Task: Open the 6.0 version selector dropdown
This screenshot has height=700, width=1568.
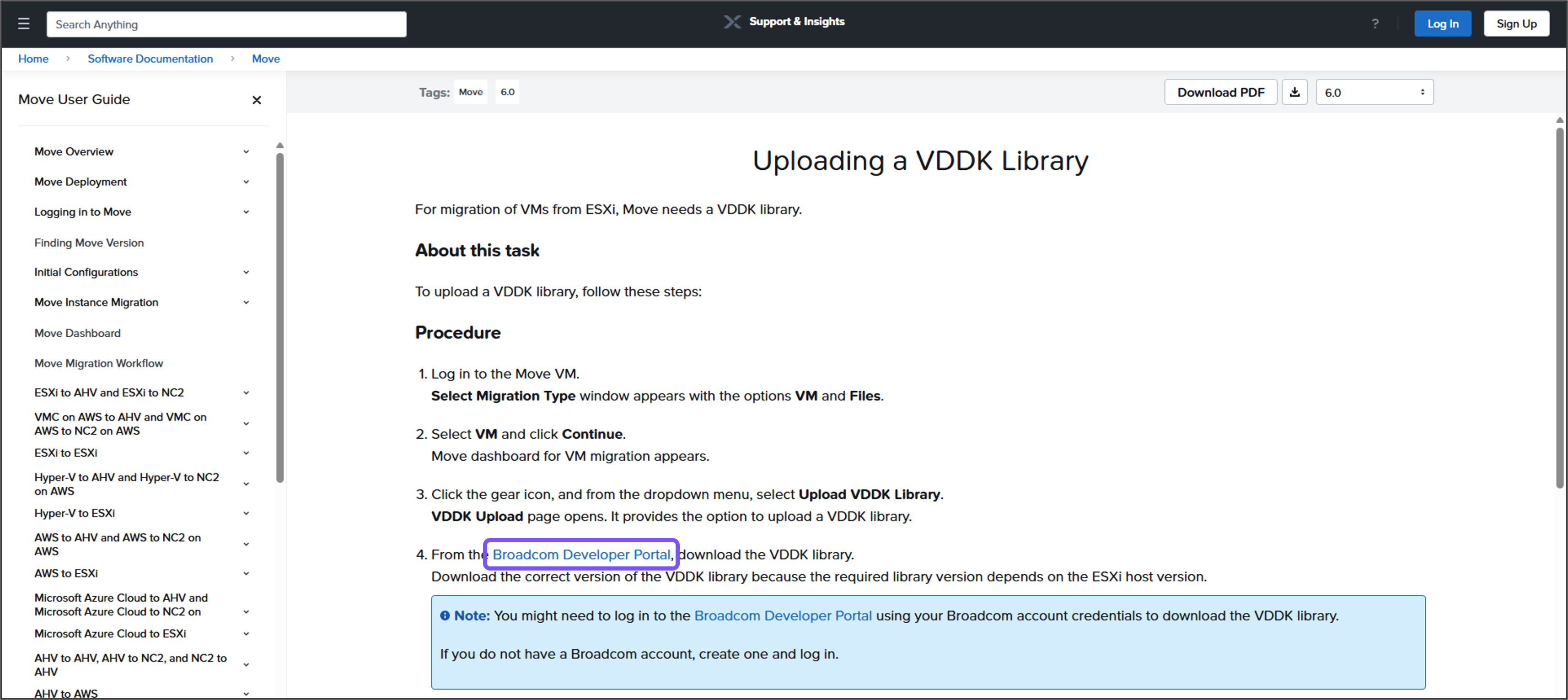Action: click(x=1375, y=92)
